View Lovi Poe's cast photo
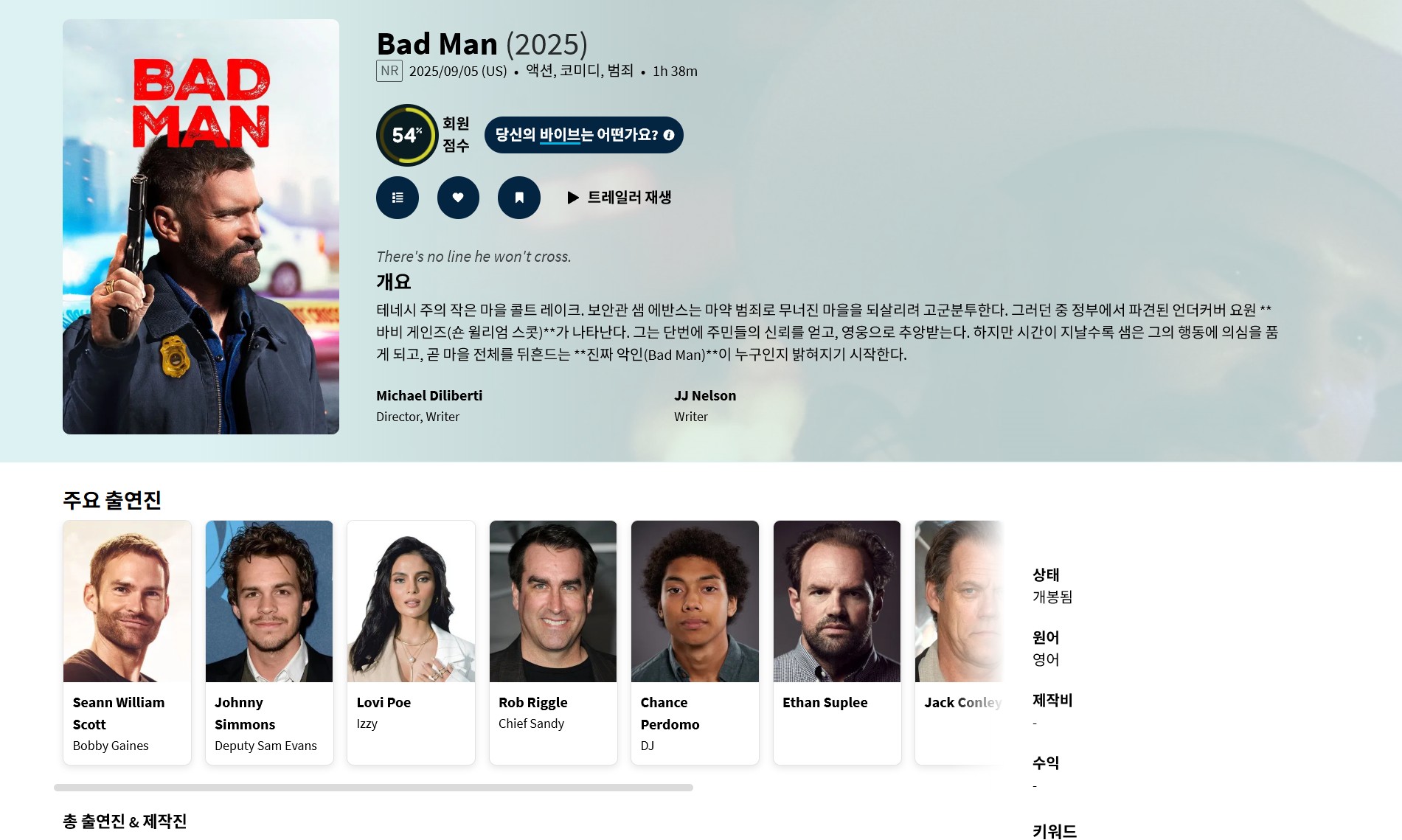Screen dimensions: 1402x840 pyautogui.click(x=411, y=601)
